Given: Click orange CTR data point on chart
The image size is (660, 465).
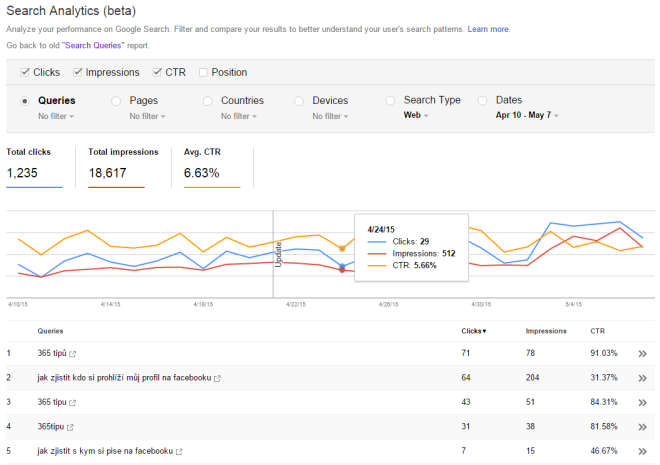Looking at the screenshot, I should 342,248.
